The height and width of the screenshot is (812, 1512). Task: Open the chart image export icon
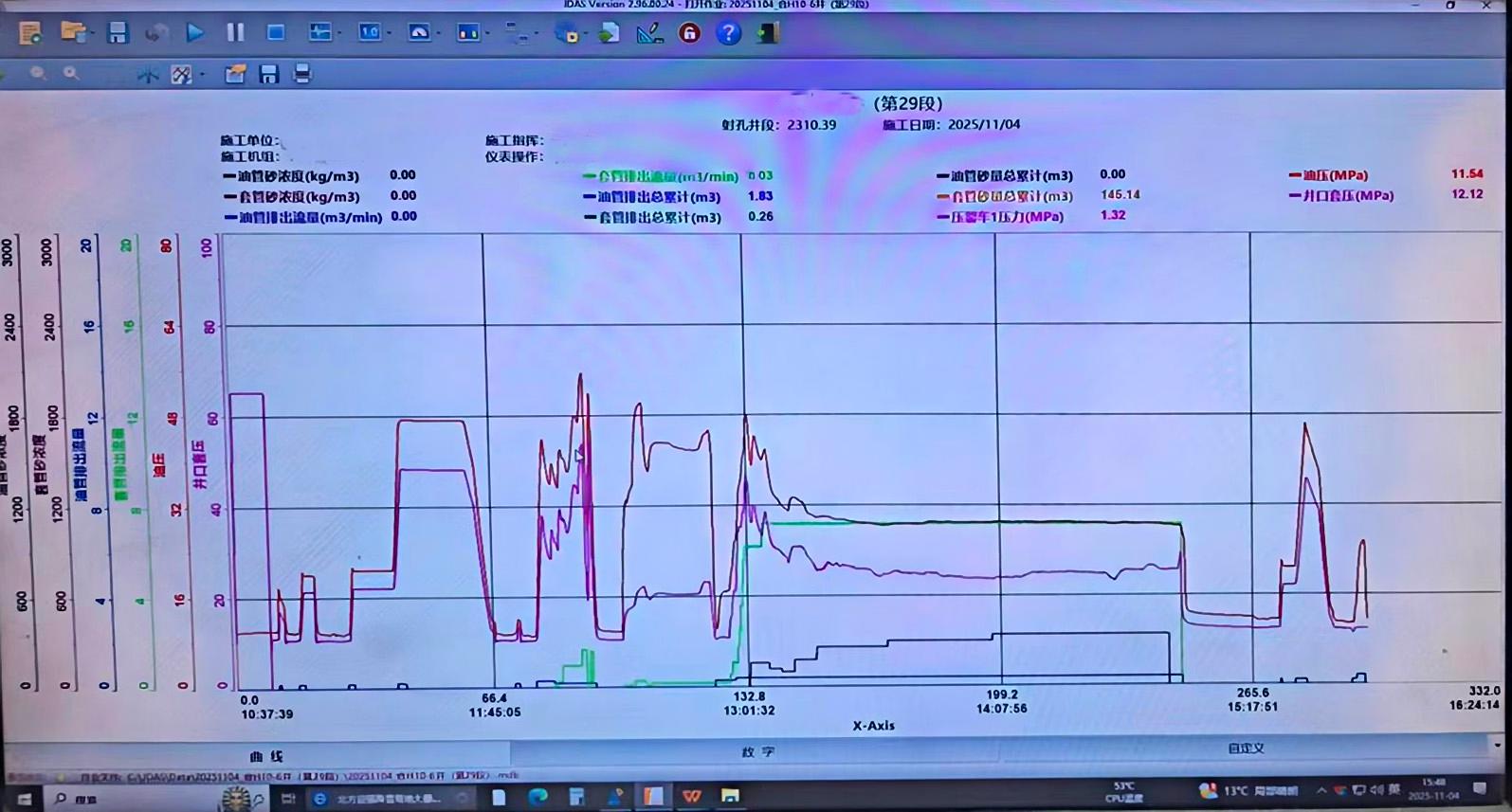click(x=234, y=74)
